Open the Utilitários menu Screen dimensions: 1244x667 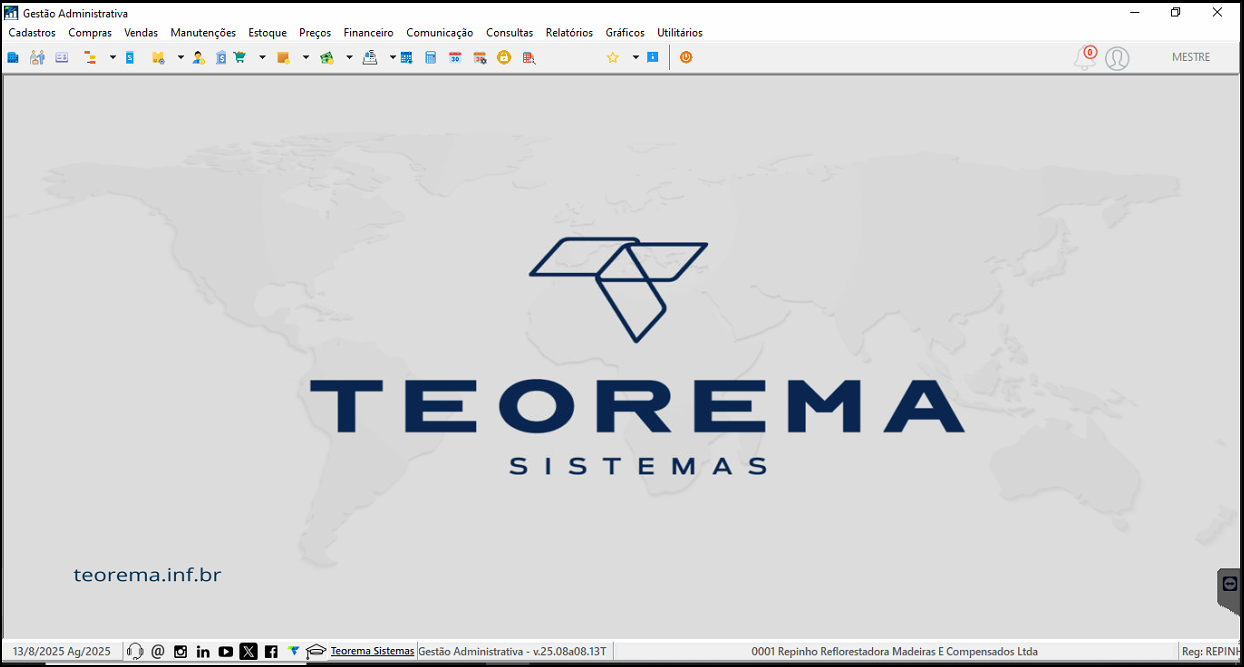click(680, 33)
